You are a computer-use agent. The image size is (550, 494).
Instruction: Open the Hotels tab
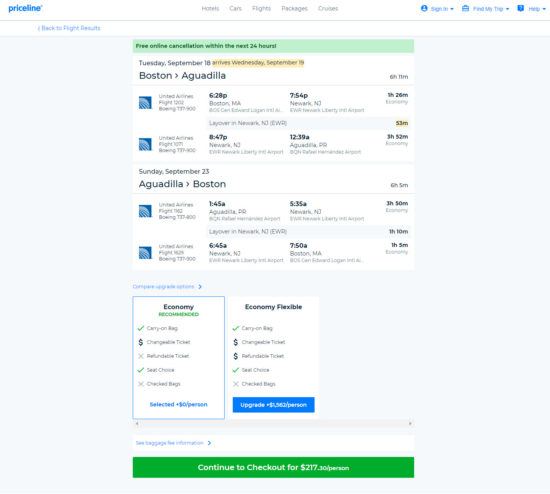(x=210, y=8)
